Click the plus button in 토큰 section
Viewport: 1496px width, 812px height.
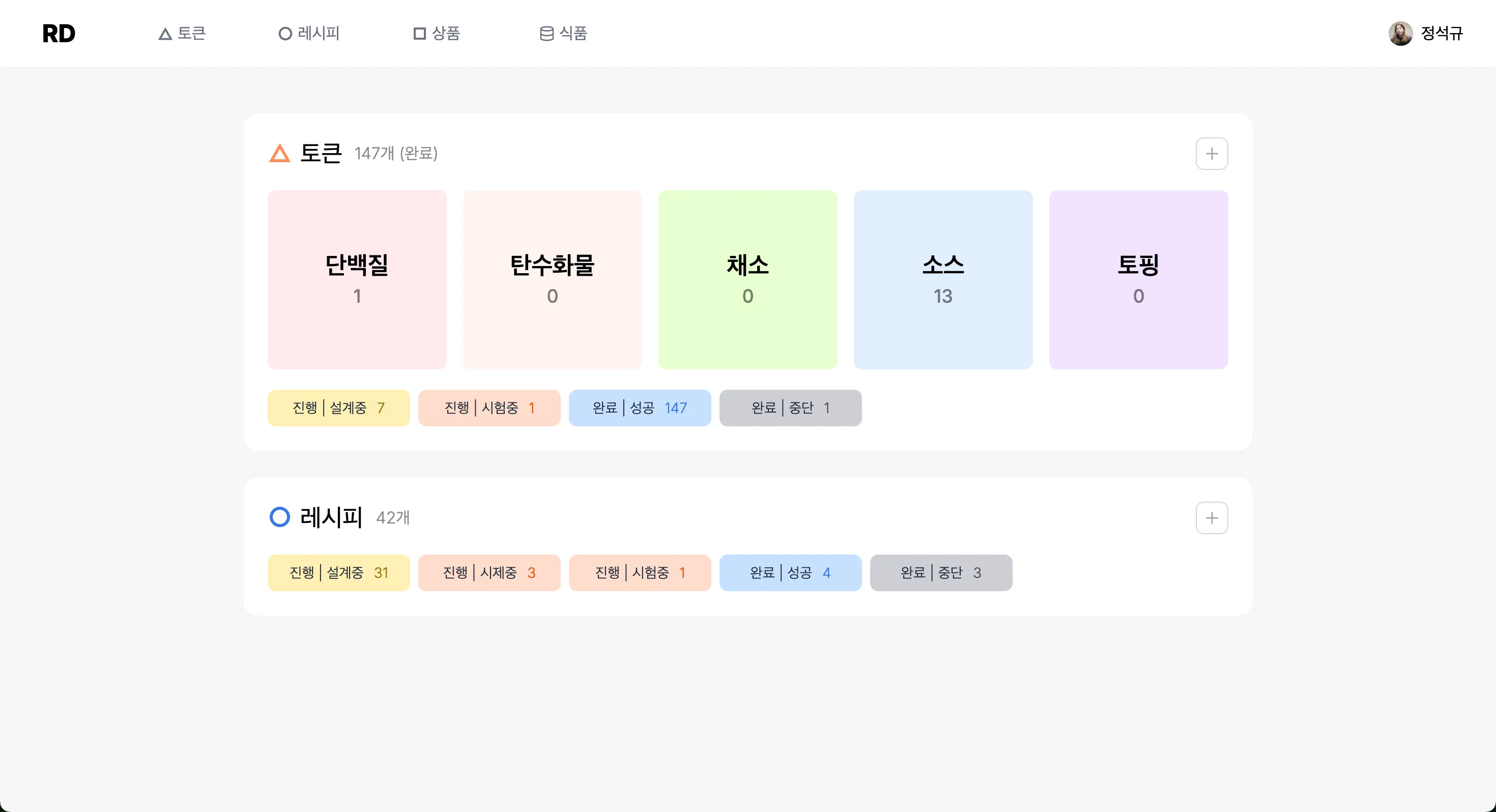pos(1212,154)
